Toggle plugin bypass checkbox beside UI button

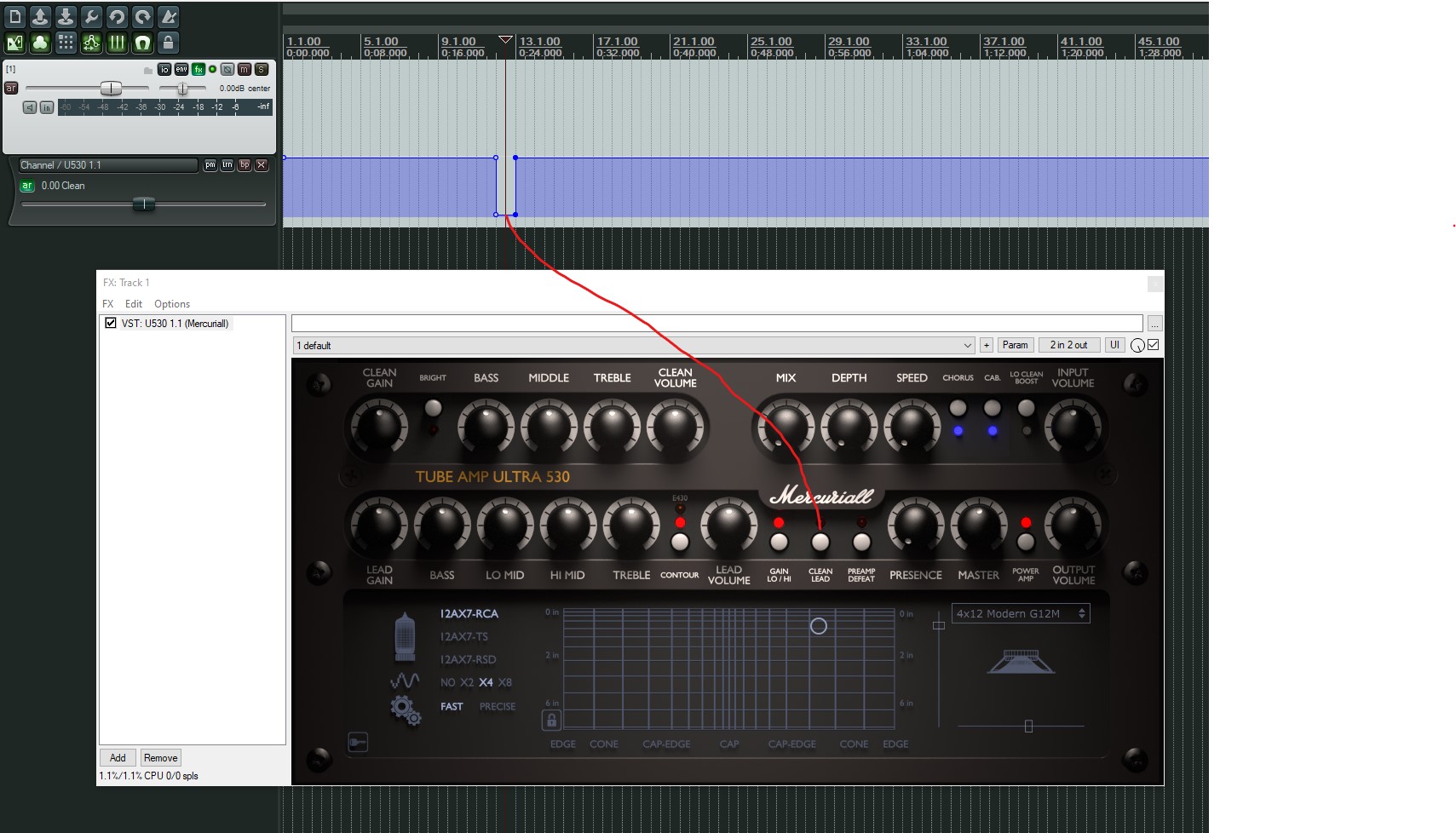coord(1154,345)
